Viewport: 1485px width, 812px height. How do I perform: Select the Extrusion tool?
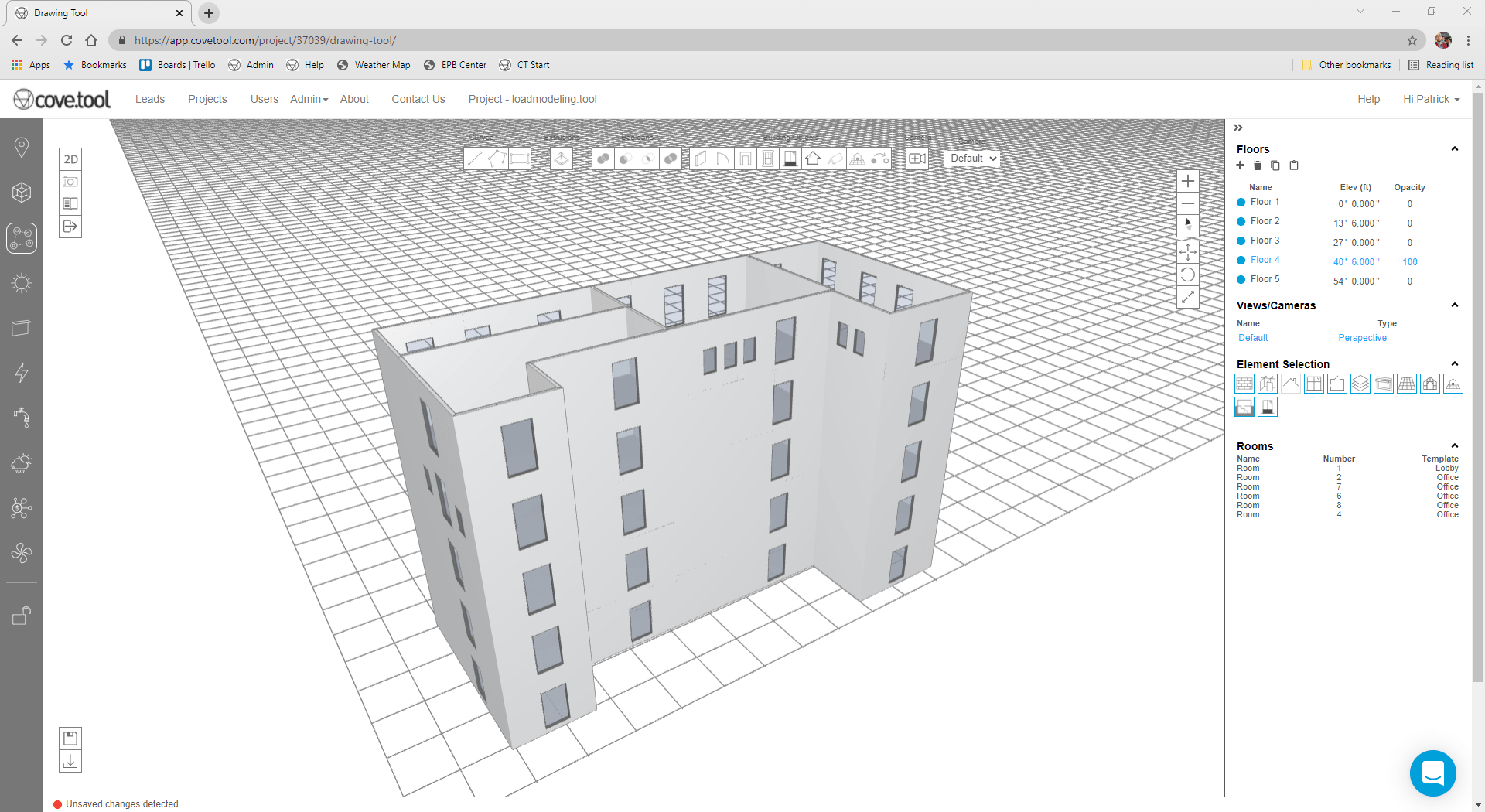[561, 158]
